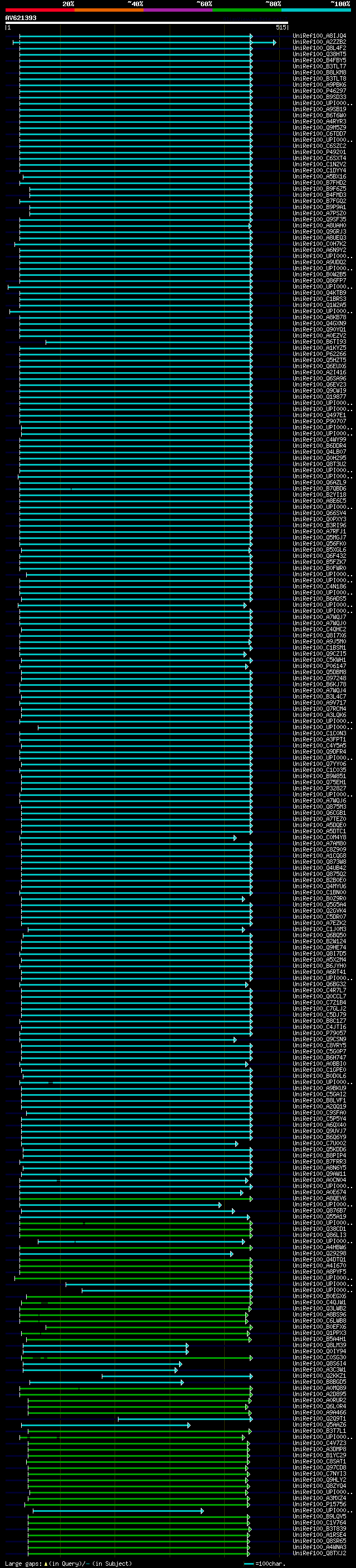Select label UniRef100_Q4UB42
This screenshot has width=356, height=1568.
coord(319,868)
